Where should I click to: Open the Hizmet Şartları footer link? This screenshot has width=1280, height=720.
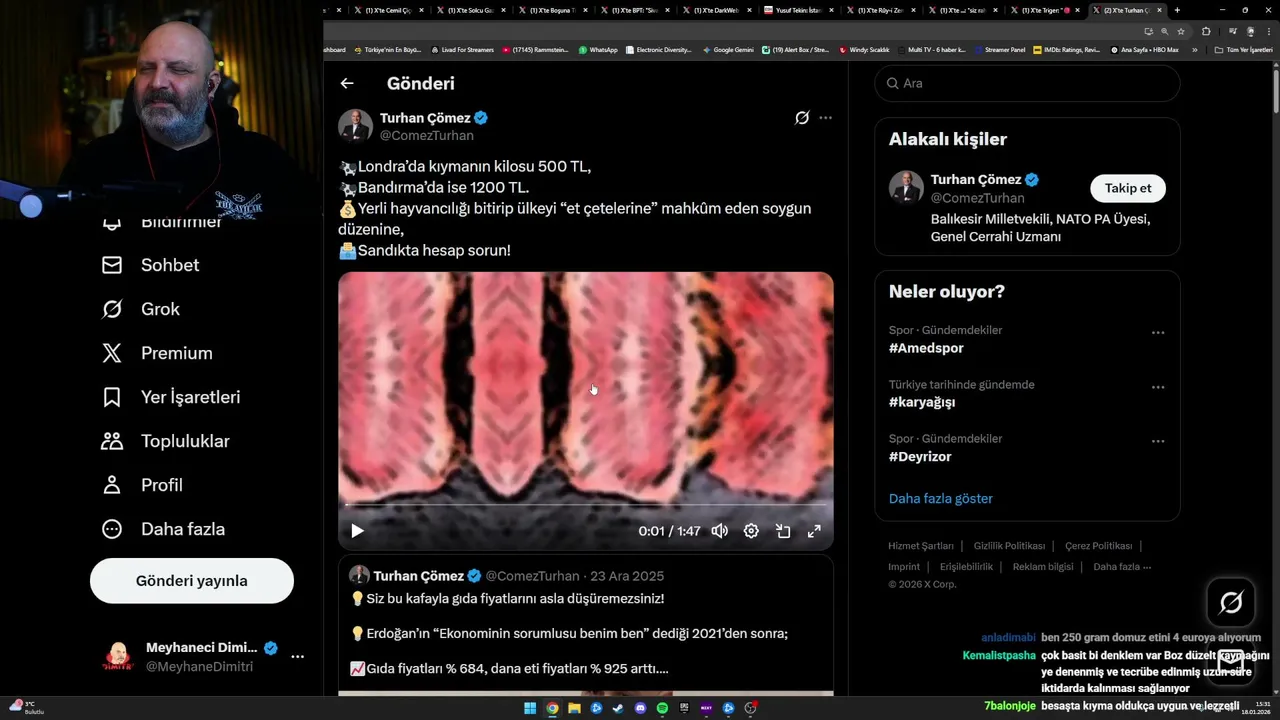(921, 546)
